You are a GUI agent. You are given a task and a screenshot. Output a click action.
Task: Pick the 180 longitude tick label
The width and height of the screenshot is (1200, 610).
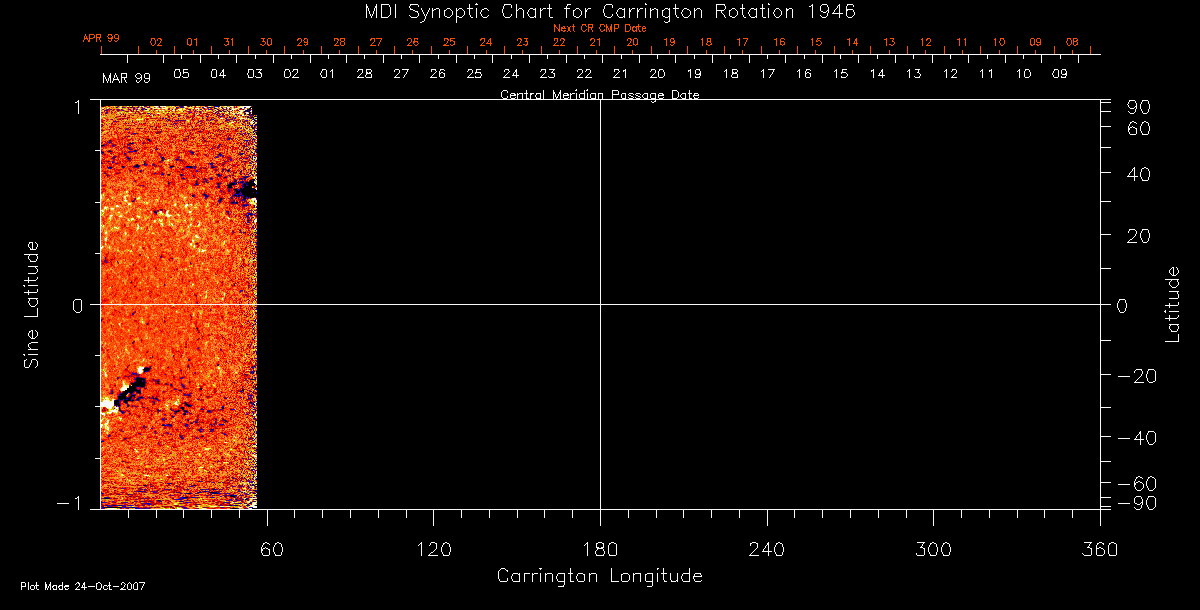click(600, 549)
